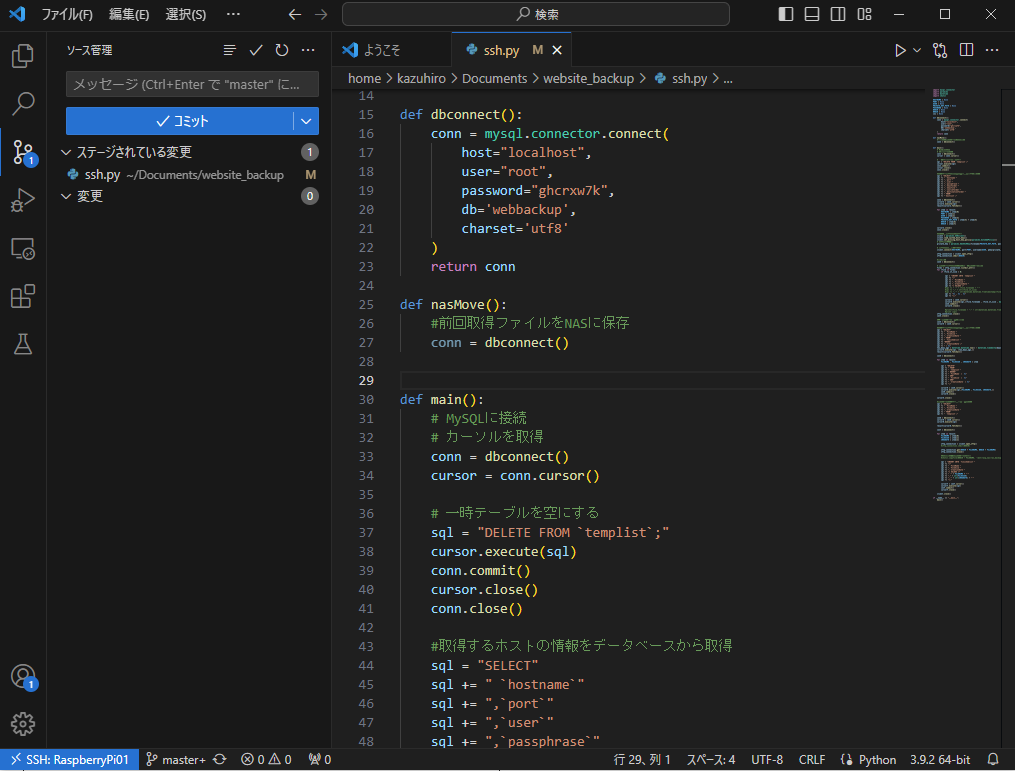
Task: Toggle the primary side bar layout button
Action: 786,15
